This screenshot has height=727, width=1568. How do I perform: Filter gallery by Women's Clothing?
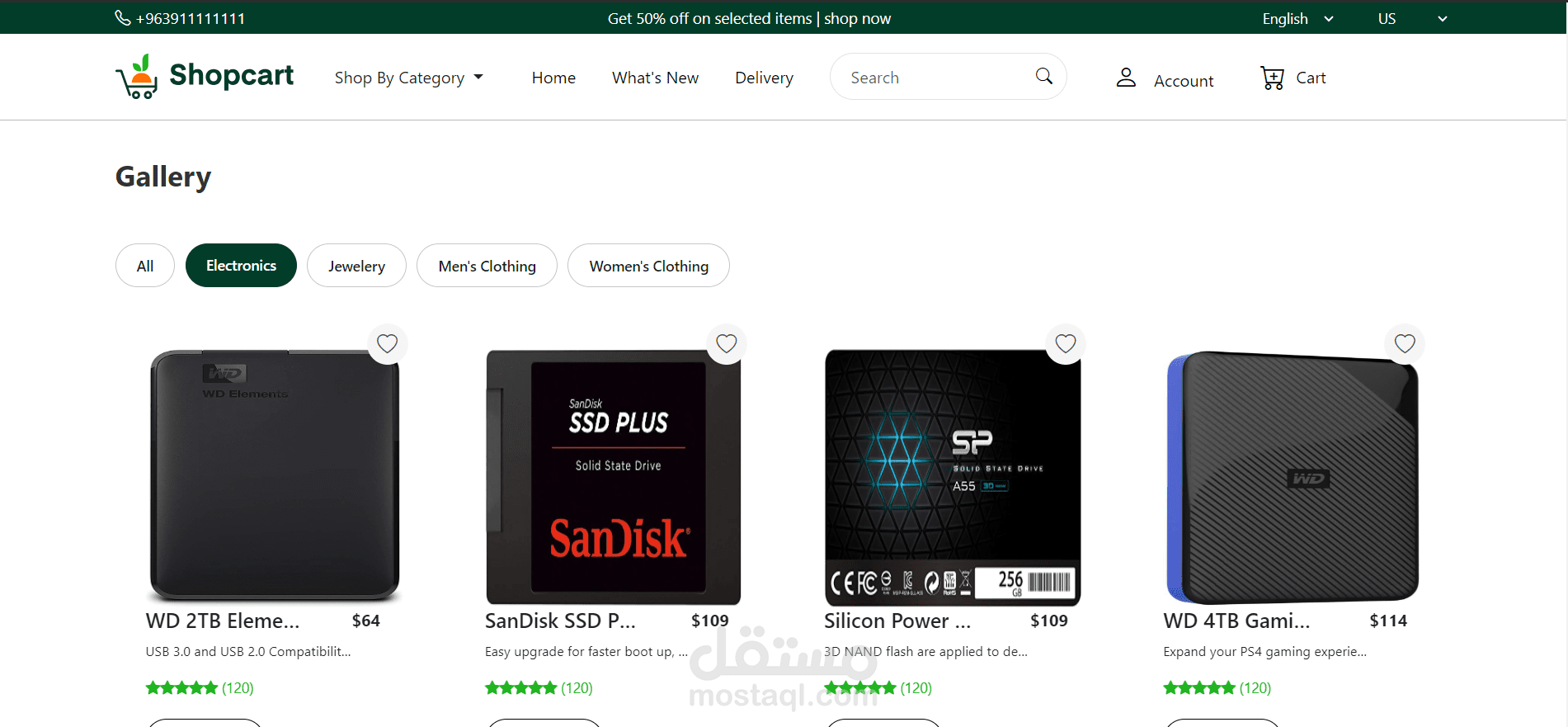tap(648, 266)
